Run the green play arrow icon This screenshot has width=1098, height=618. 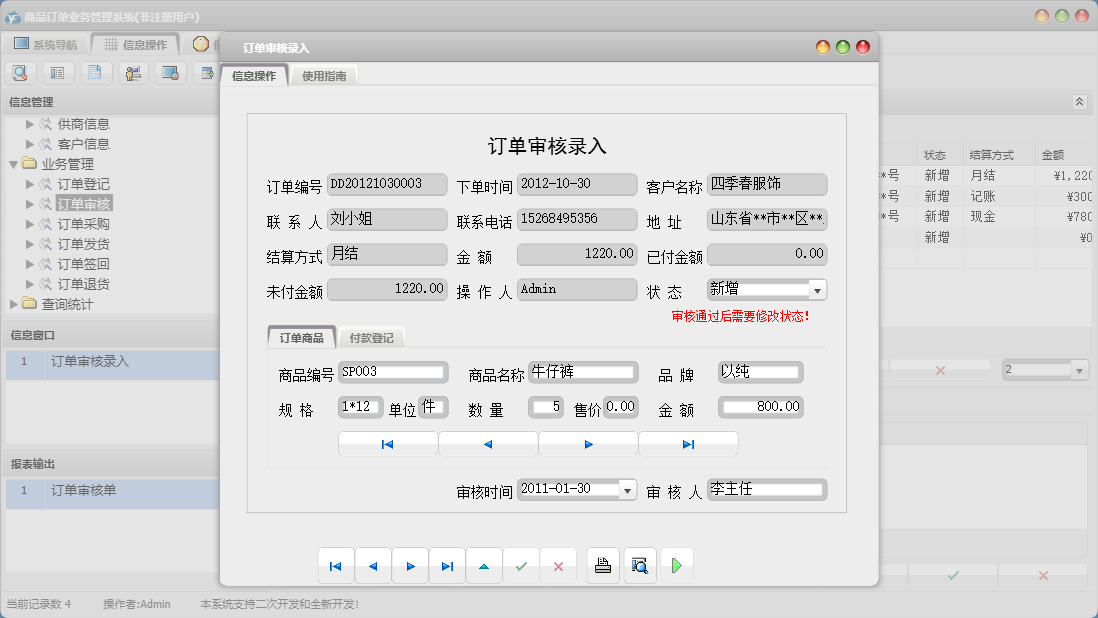pos(677,565)
